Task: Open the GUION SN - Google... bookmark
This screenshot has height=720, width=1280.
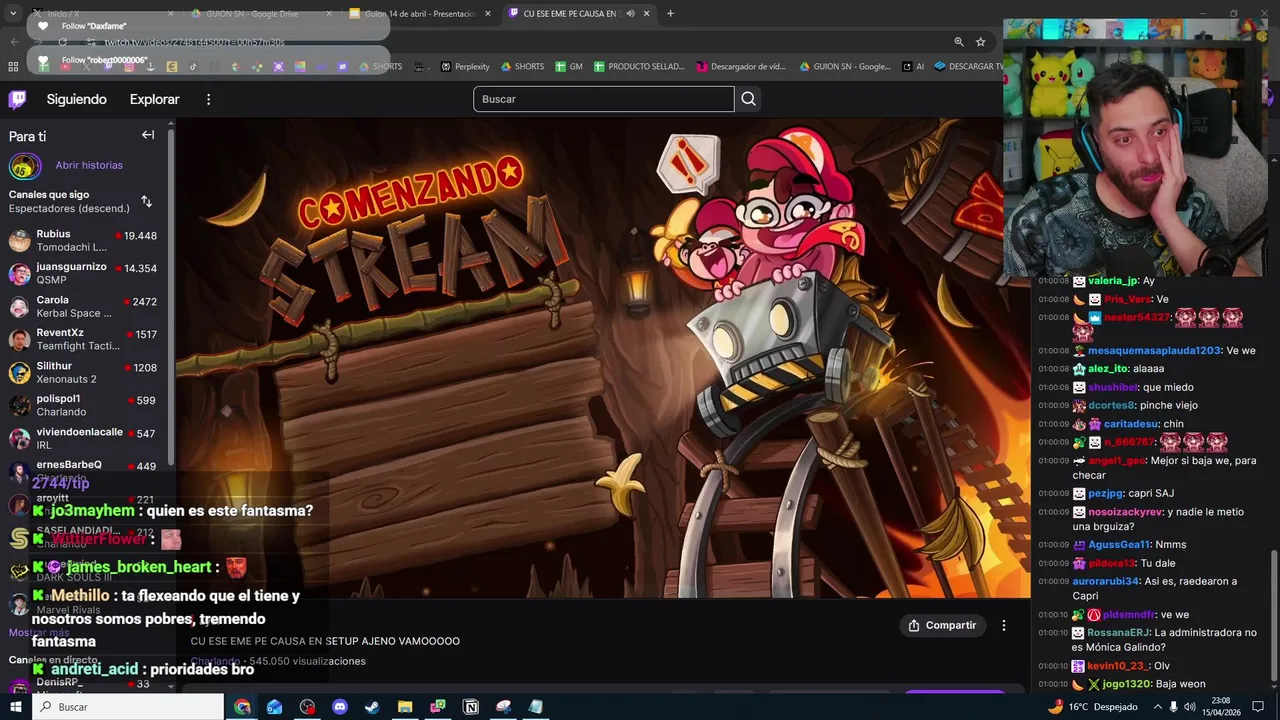Action: (x=845, y=67)
